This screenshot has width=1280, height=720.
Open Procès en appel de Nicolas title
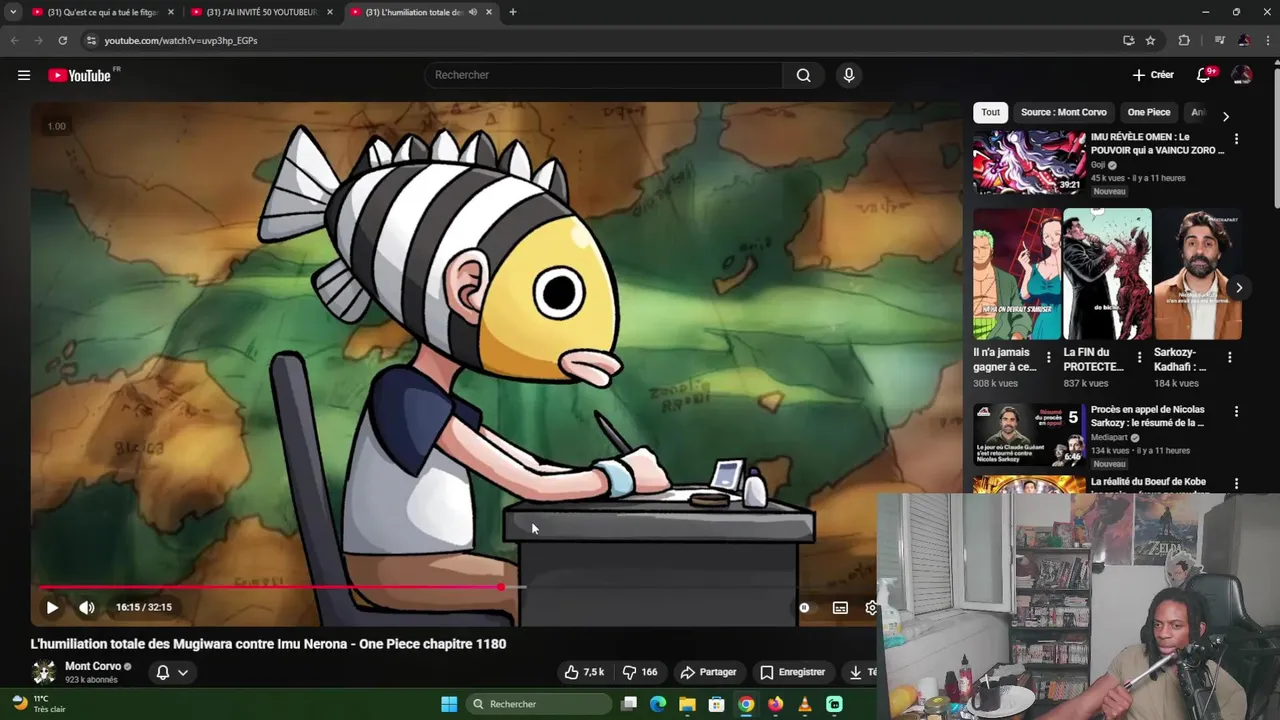tap(1148, 416)
